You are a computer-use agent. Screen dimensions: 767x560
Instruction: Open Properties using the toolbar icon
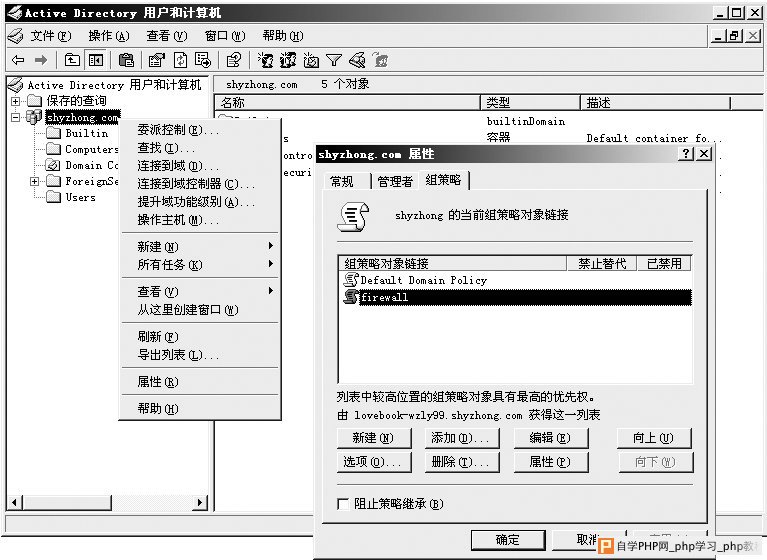point(157,60)
